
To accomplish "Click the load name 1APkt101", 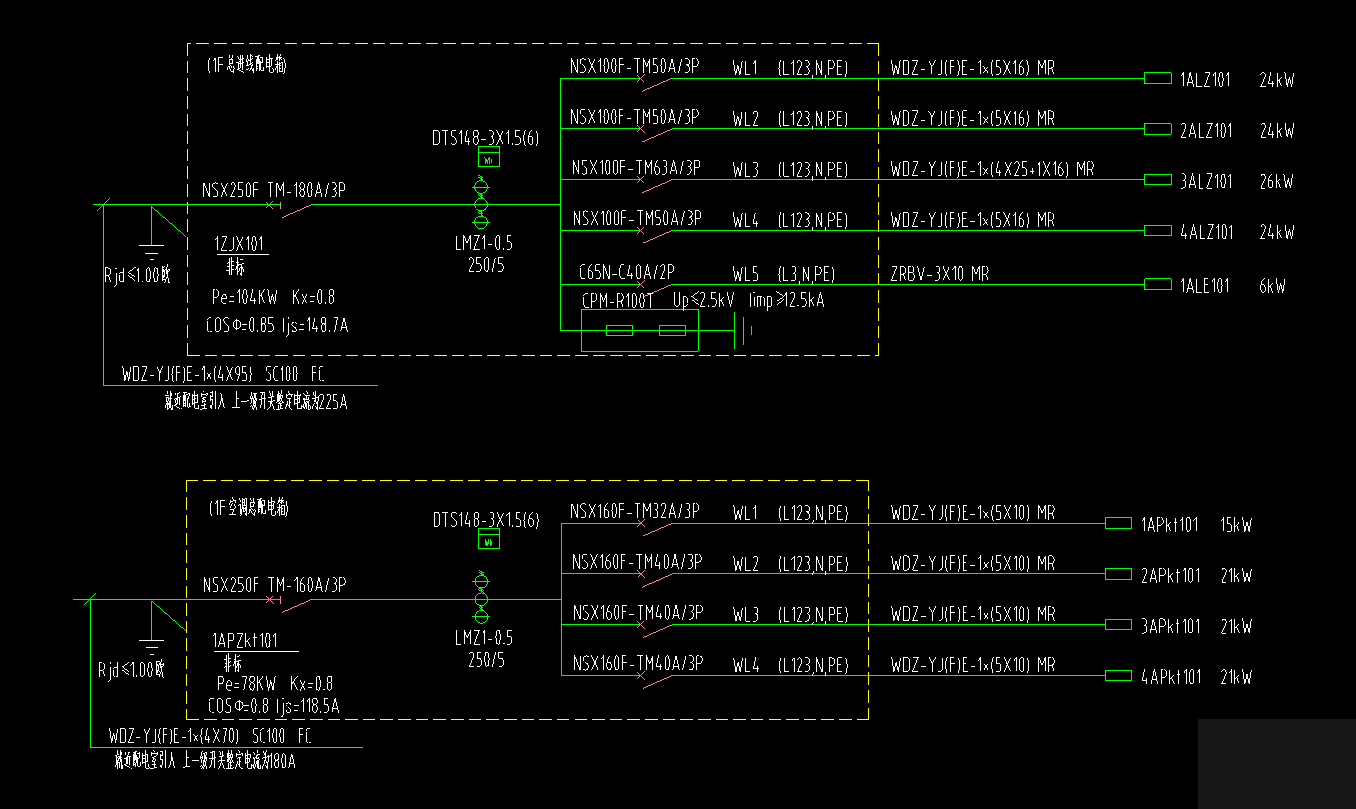I will [x=1170, y=524].
